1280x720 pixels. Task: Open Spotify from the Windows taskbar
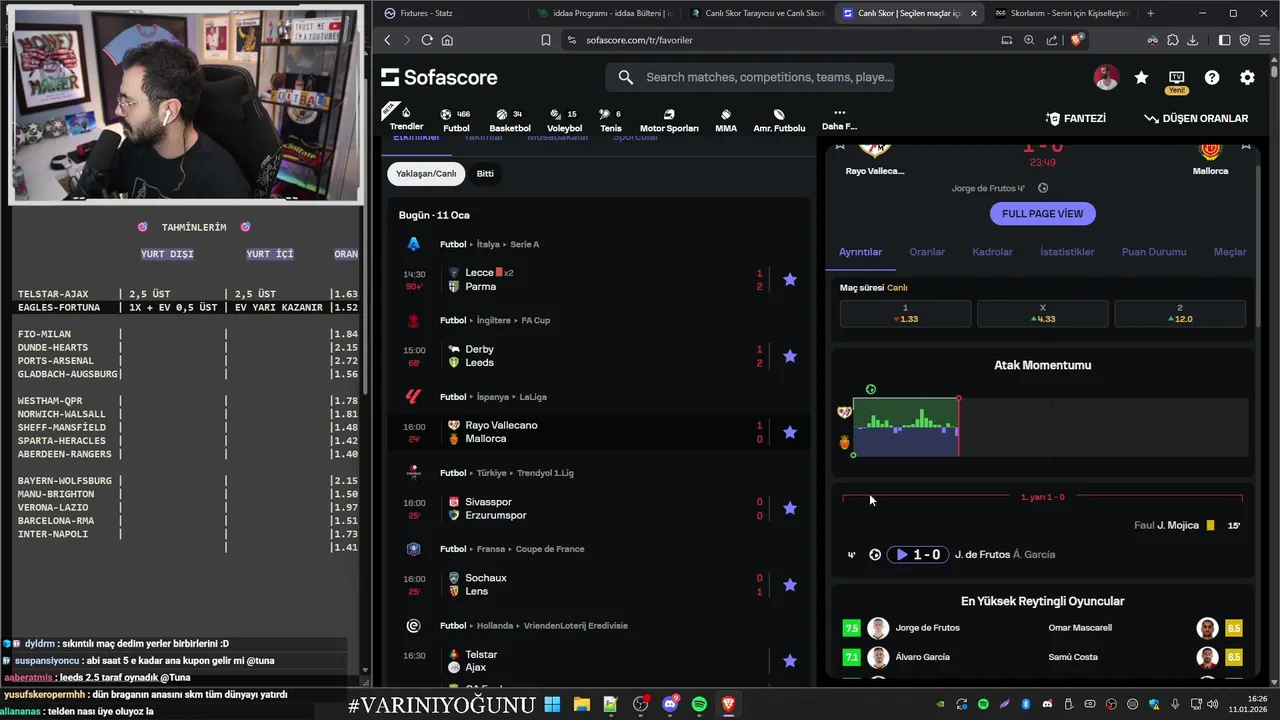[x=699, y=704]
